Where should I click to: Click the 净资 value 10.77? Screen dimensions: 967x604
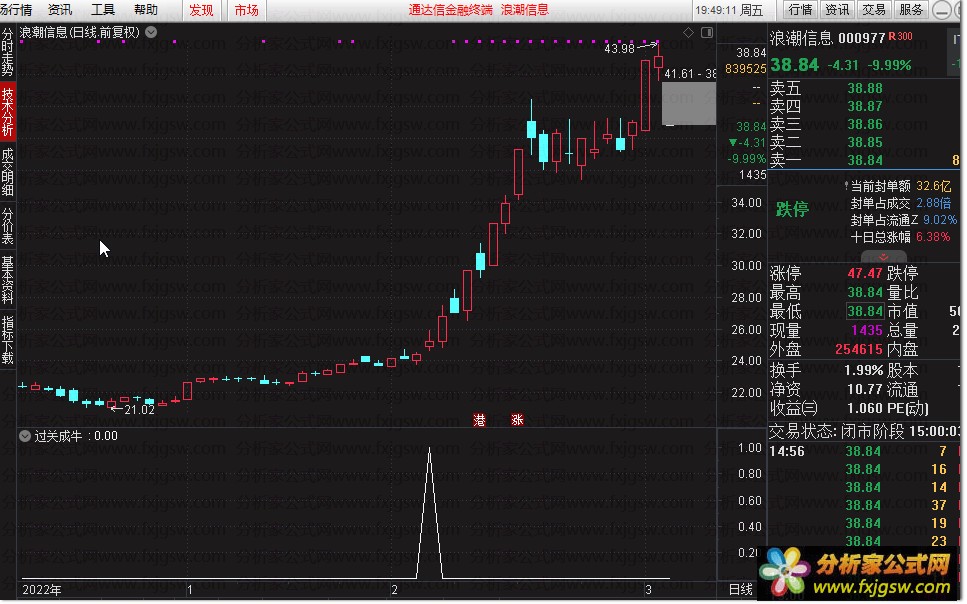pyautogui.click(x=865, y=389)
